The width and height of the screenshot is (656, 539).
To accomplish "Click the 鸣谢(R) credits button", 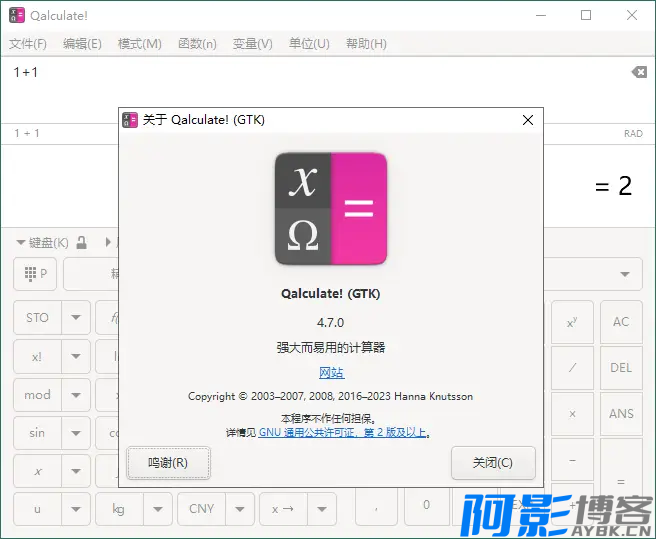I will (168, 463).
